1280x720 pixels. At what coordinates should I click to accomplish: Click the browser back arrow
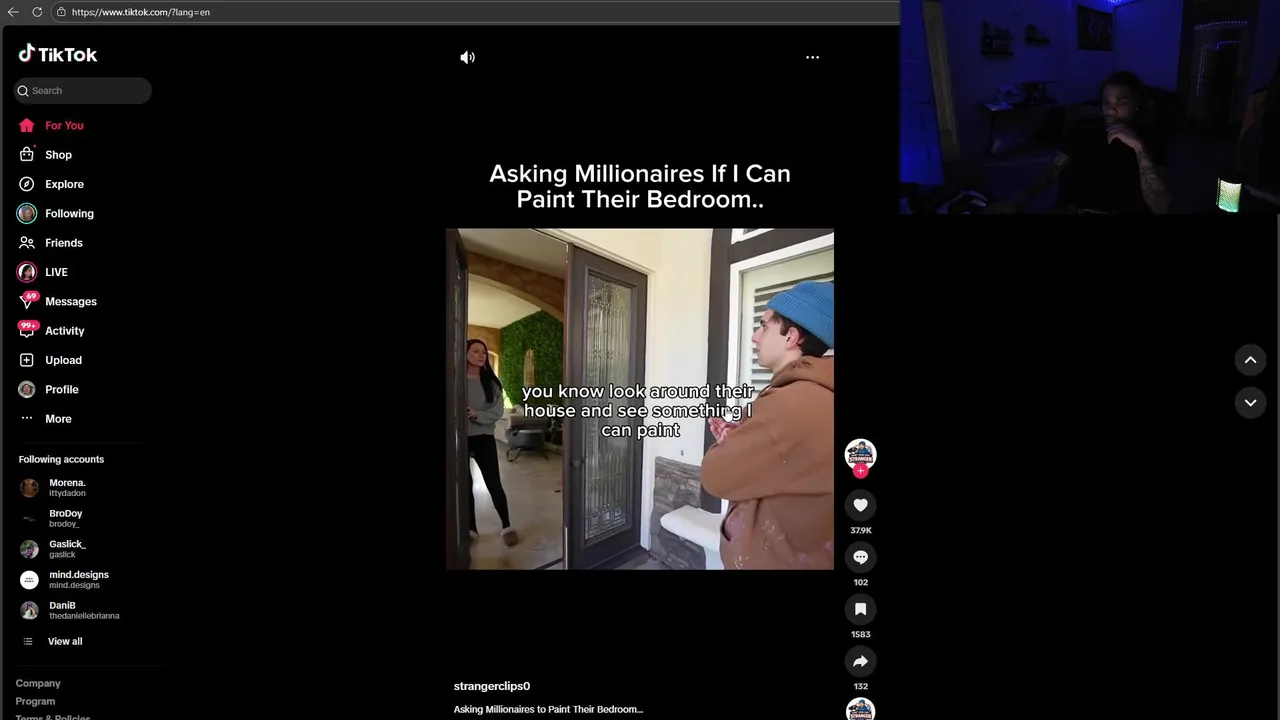tap(13, 12)
